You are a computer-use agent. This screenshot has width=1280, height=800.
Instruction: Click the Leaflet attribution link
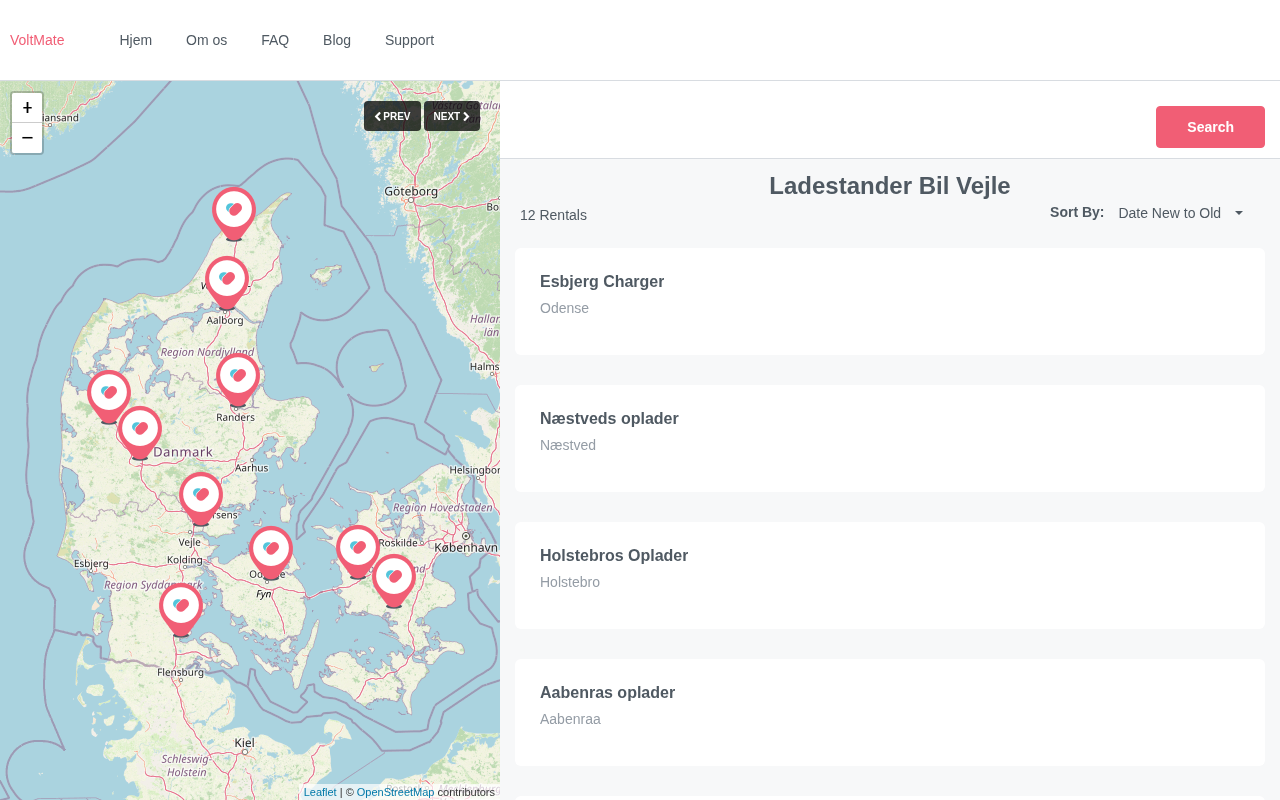[320, 792]
